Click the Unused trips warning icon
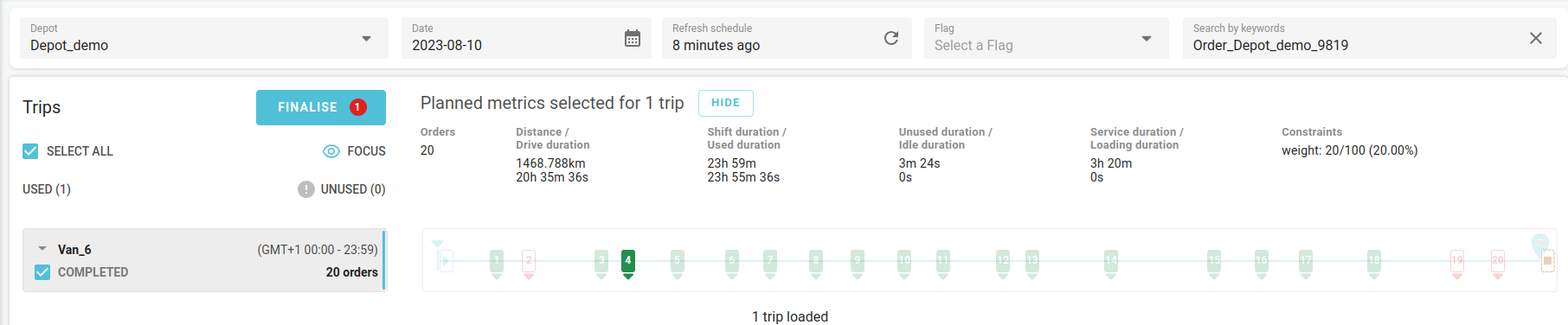 306,189
